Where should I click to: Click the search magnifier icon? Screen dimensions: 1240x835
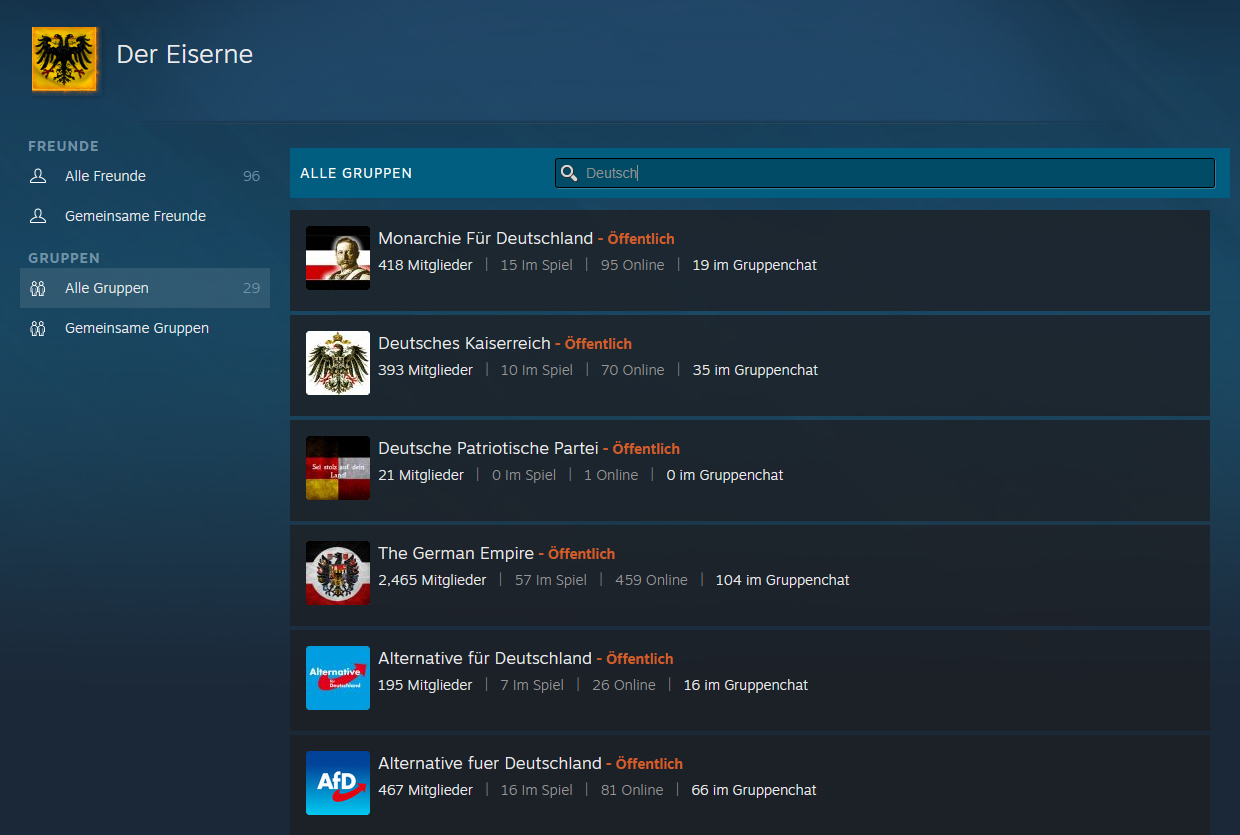(x=569, y=173)
